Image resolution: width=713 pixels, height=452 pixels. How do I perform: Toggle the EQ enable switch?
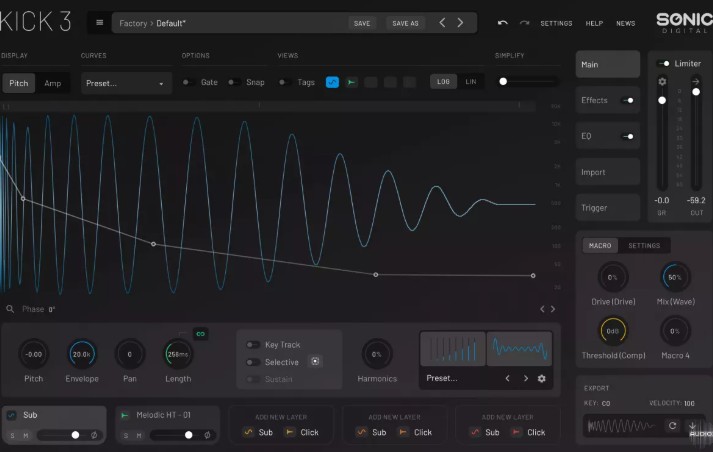tap(628, 136)
